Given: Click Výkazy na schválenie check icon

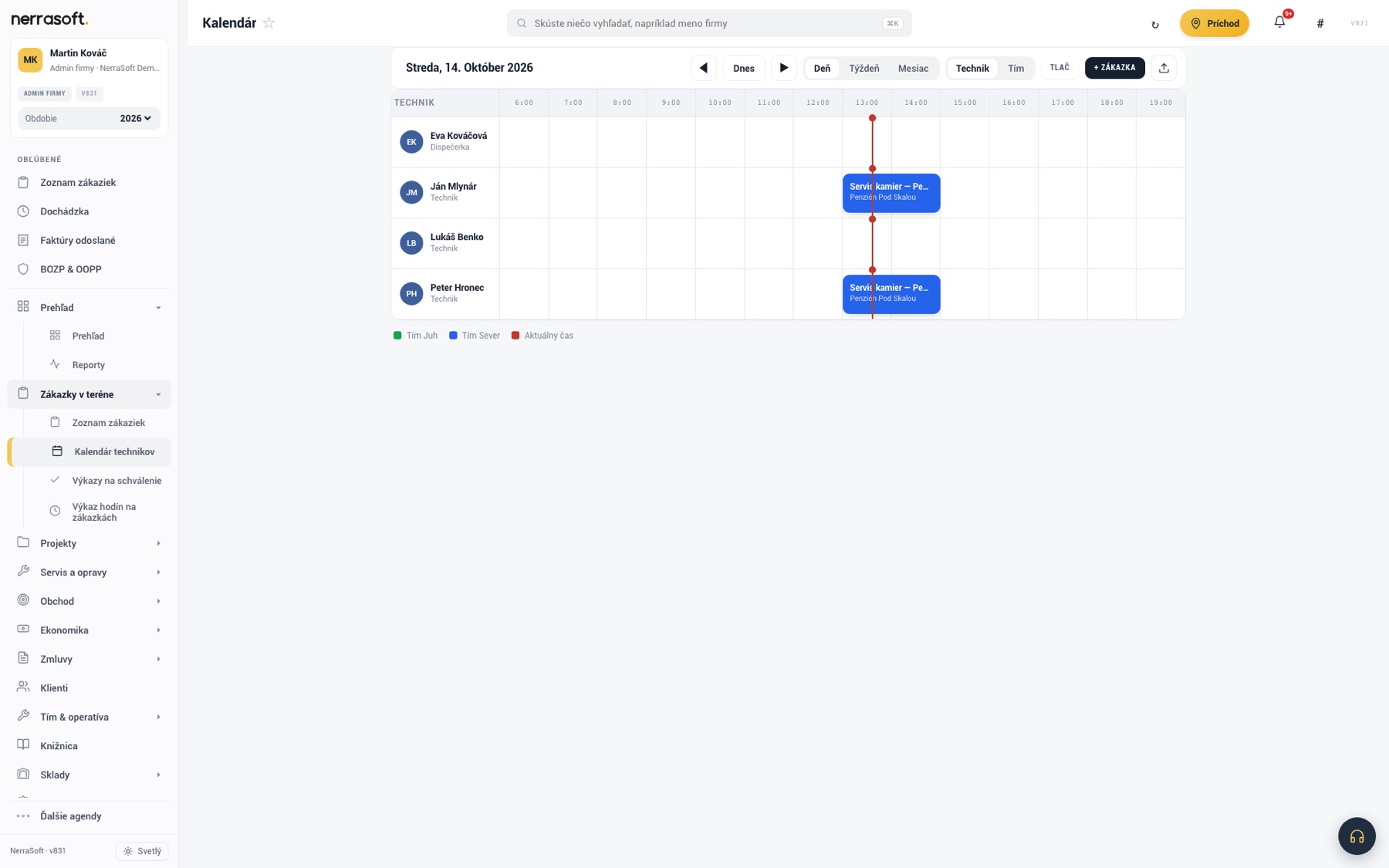Looking at the screenshot, I should pos(55,480).
